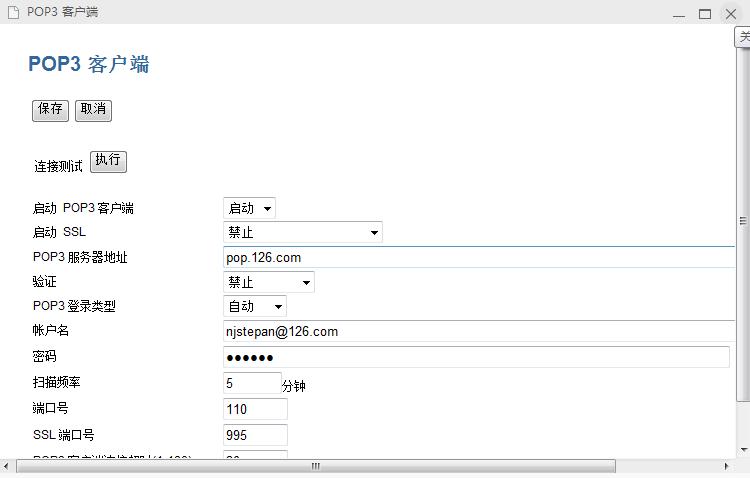Click the 帐户名 label
This screenshot has height=478, width=750.
pos(51,330)
